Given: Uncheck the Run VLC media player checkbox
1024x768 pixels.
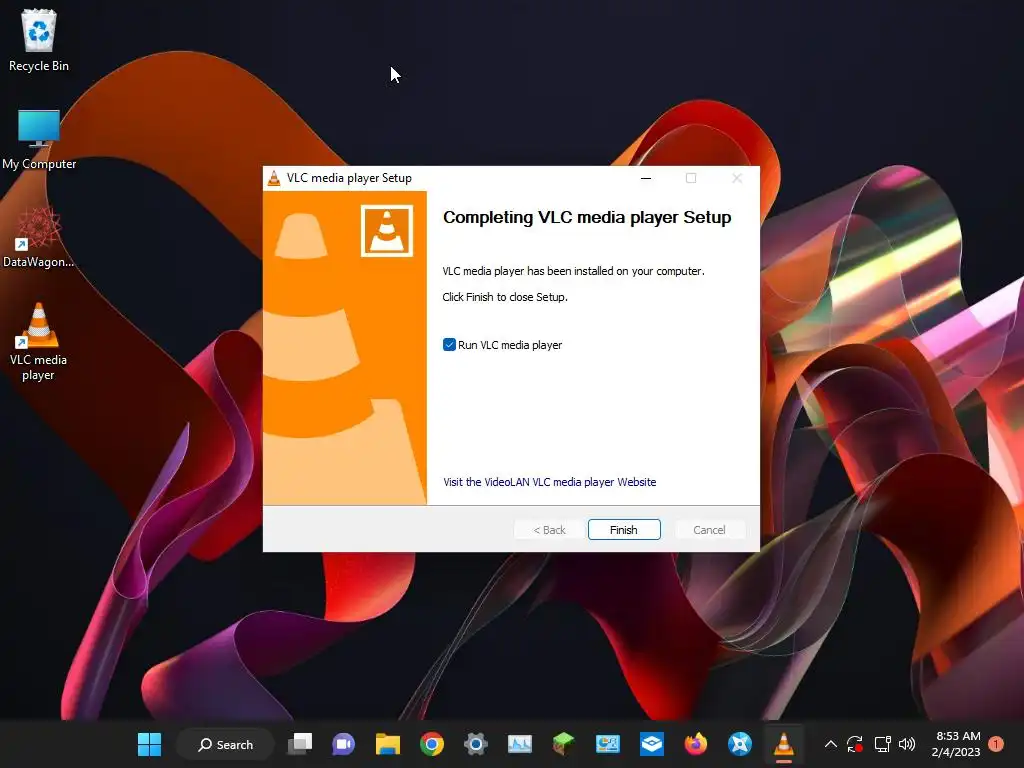Looking at the screenshot, I should pos(449,345).
